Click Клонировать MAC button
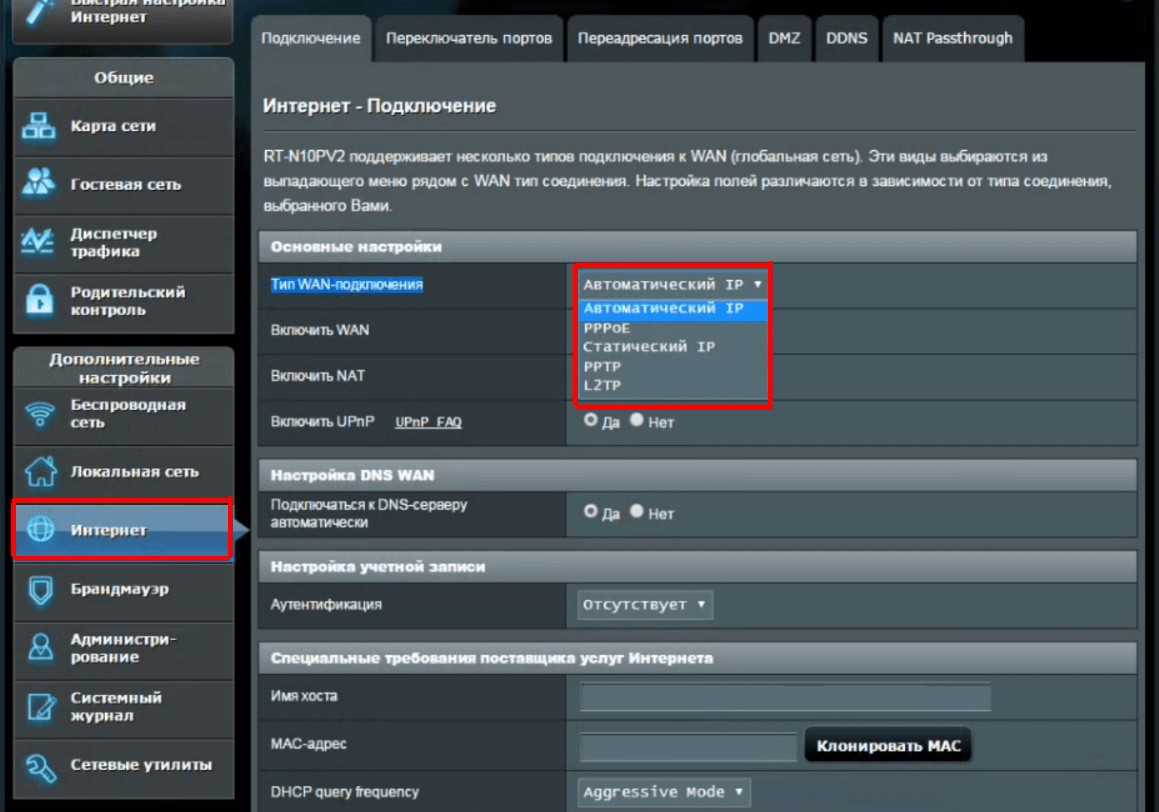The image size is (1159, 812). tap(888, 746)
